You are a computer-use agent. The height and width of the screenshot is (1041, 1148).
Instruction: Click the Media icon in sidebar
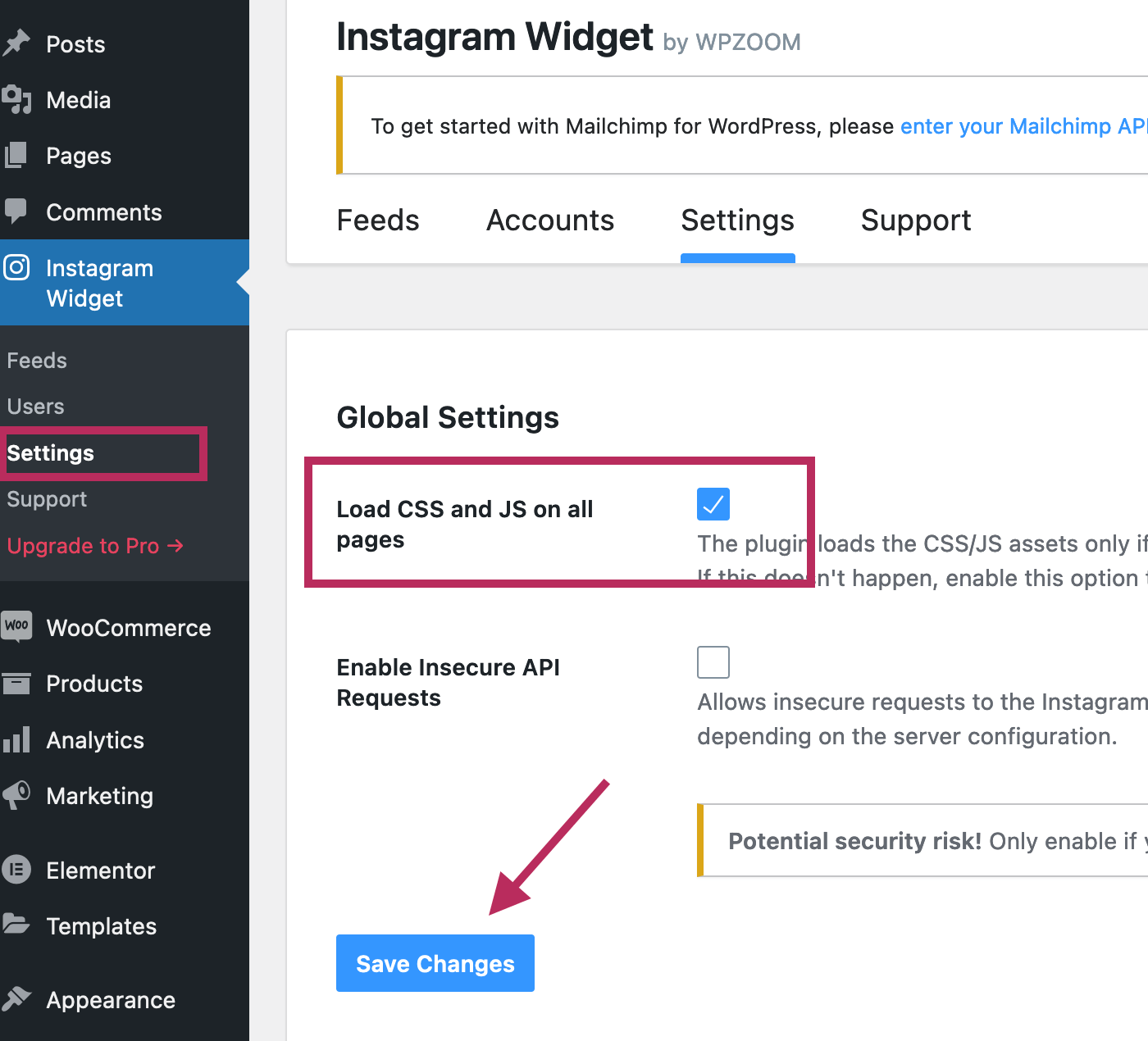16,100
